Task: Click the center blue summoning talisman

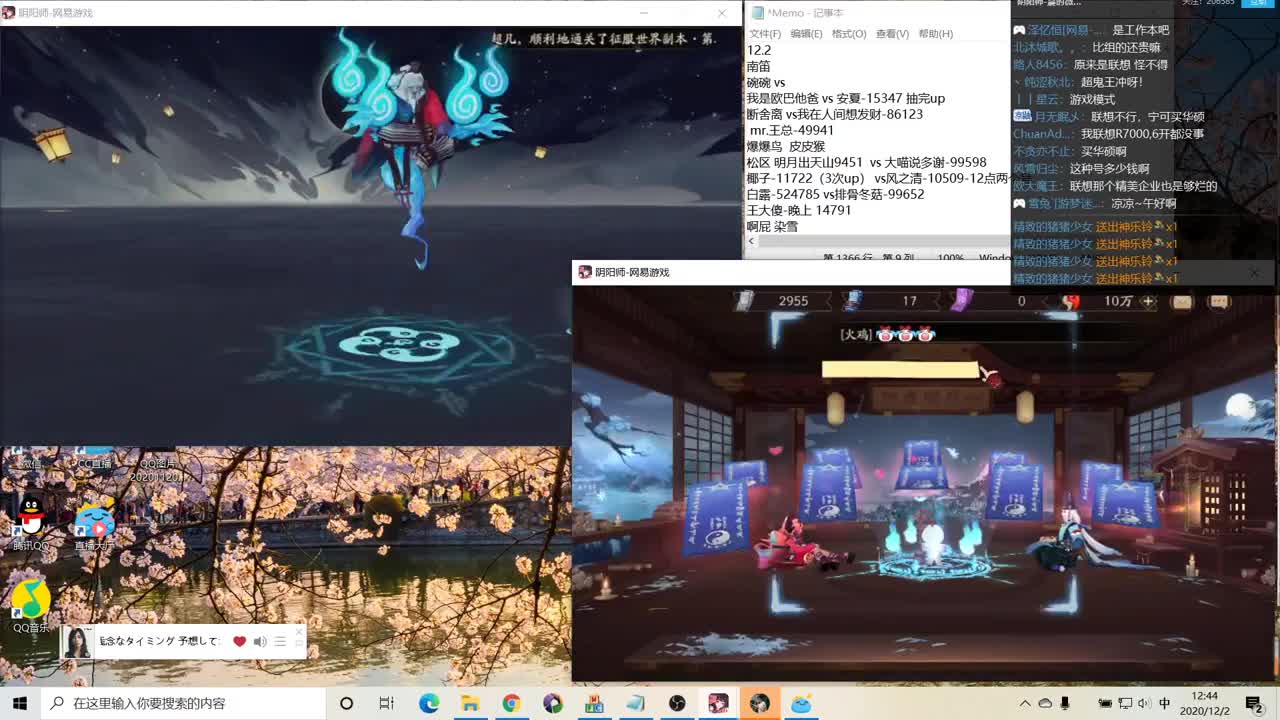Action: point(921,464)
